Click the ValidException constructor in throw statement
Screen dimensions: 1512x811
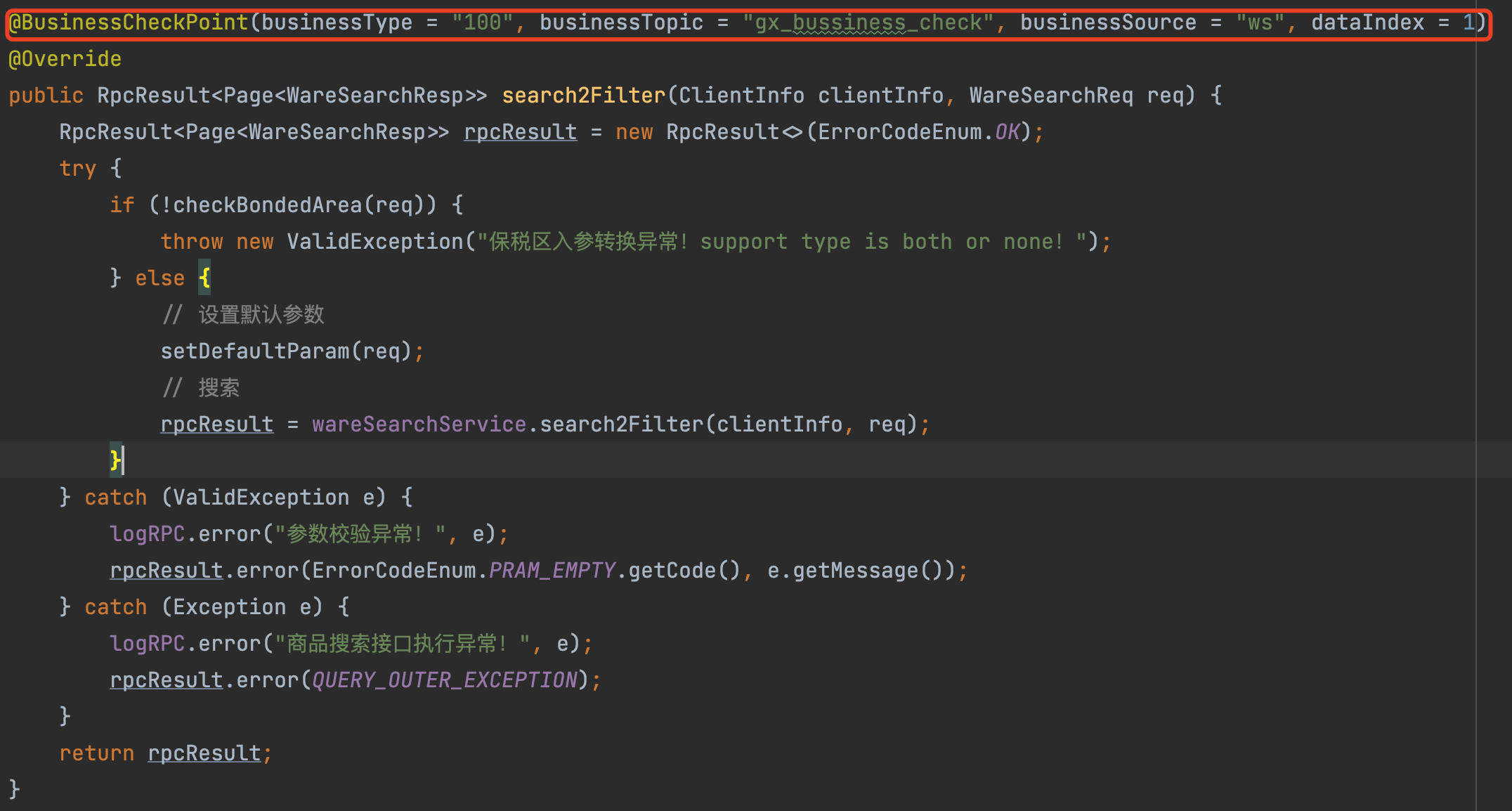[x=375, y=242]
